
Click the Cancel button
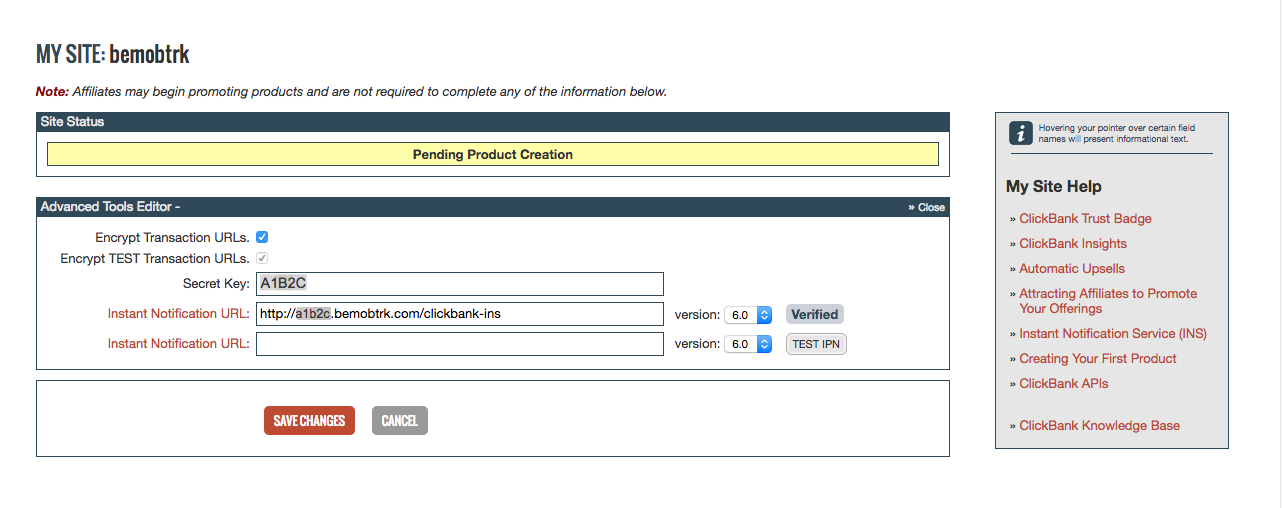[399, 420]
